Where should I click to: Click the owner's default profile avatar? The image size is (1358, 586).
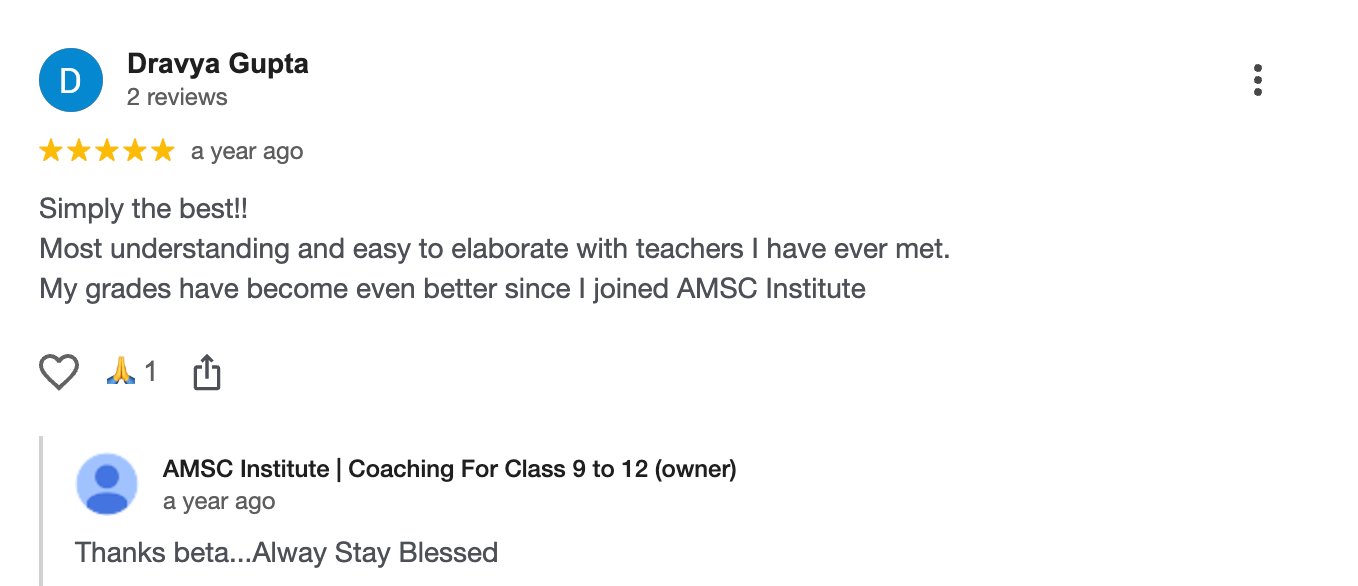pos(107,484)
